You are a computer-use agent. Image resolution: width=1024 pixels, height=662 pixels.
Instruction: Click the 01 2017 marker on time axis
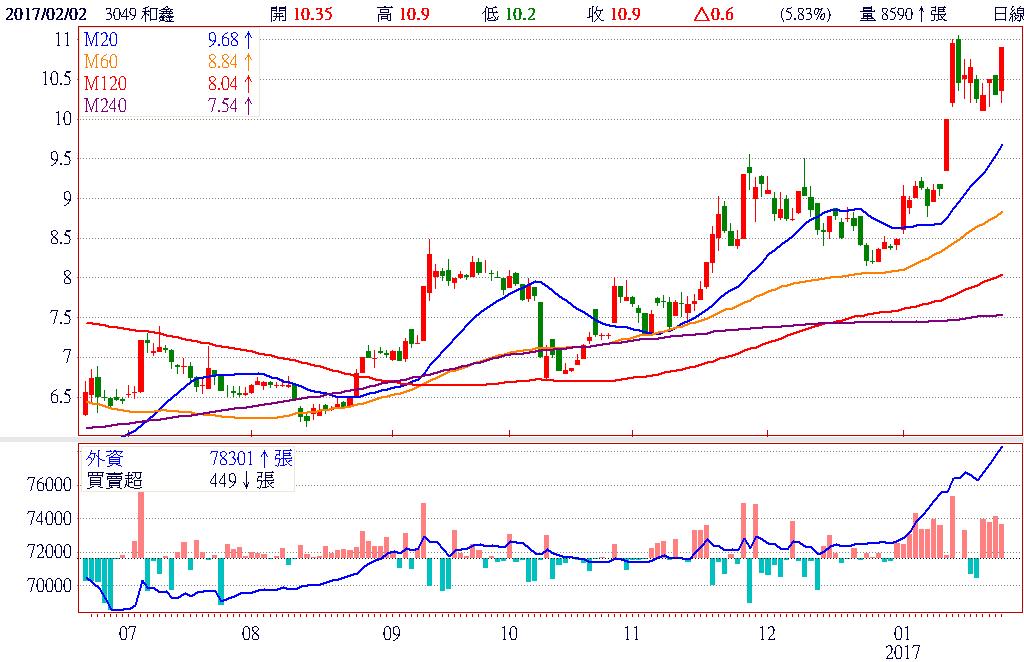pyautogui.click(x=903, y=633)
